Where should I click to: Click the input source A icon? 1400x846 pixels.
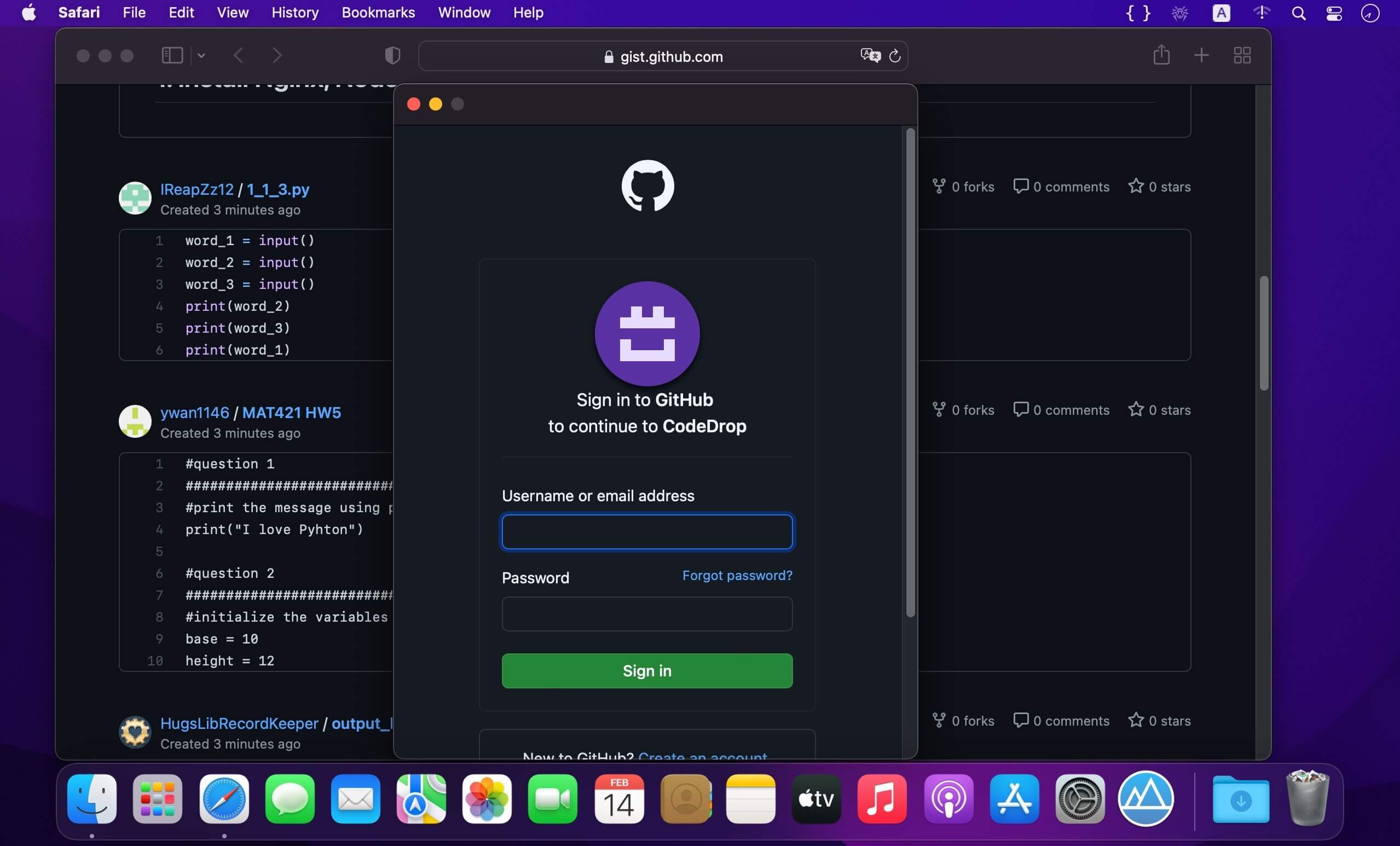coord(1221,13)
